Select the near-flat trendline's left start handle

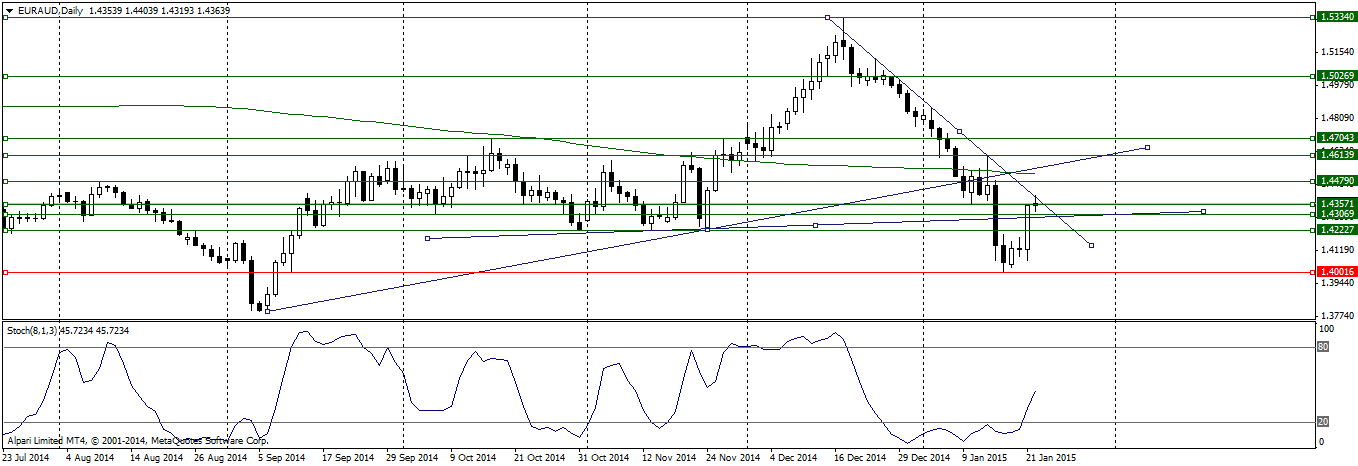(x=427, y=238)
